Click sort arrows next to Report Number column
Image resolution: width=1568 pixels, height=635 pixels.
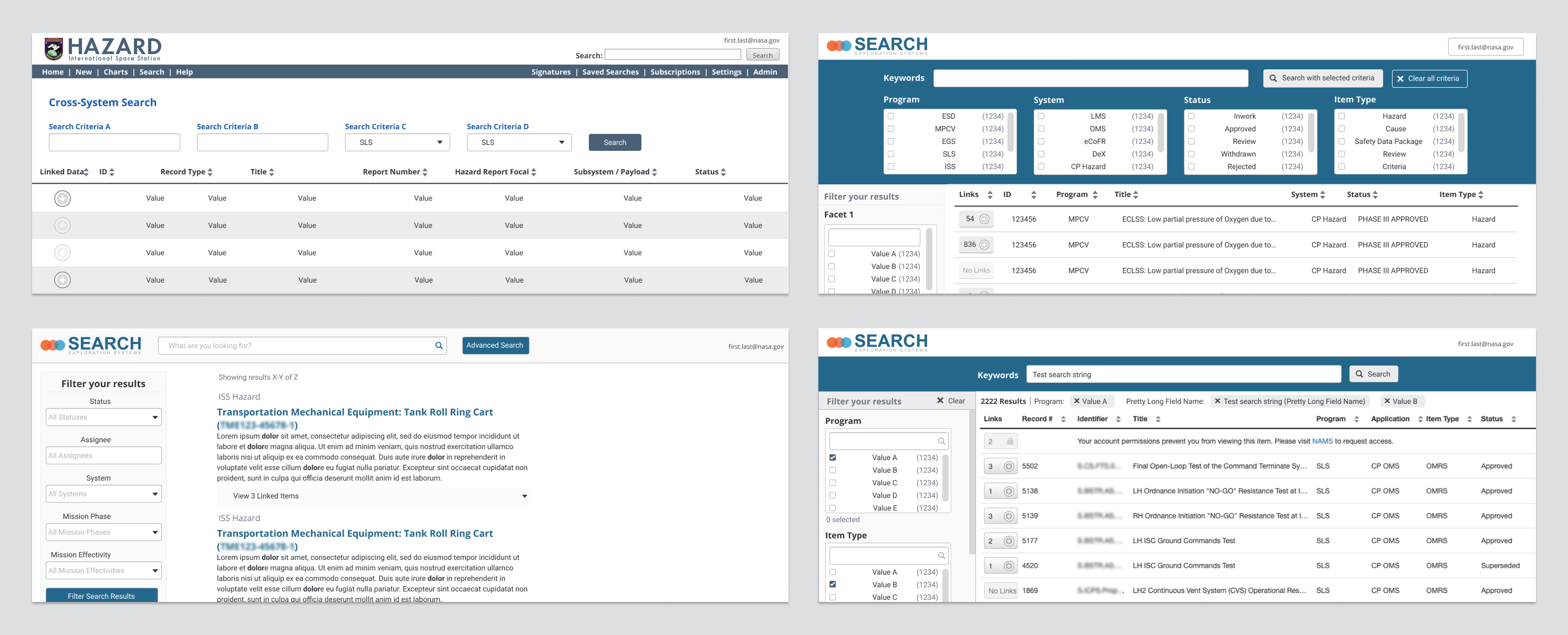[425, 172]
